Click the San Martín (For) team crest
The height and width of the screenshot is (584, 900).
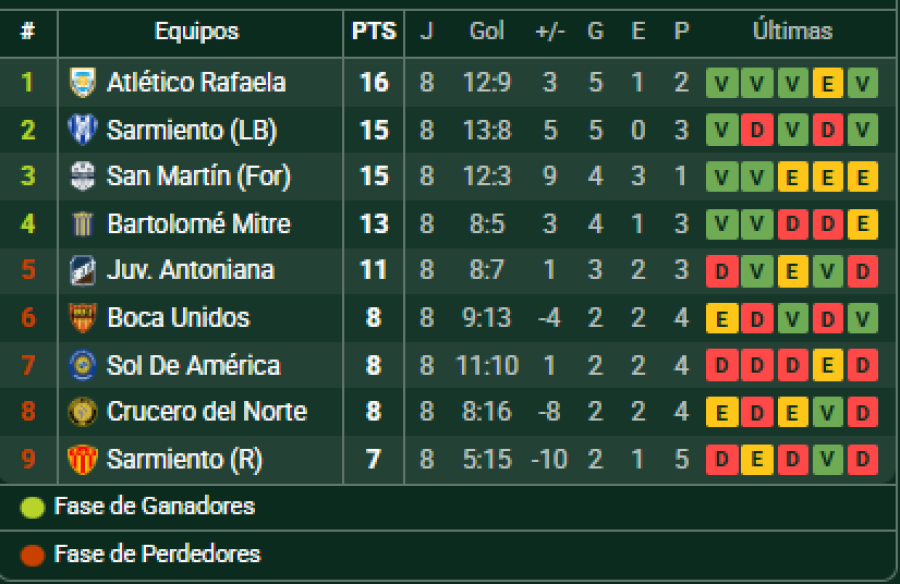(x=82, y=177)
